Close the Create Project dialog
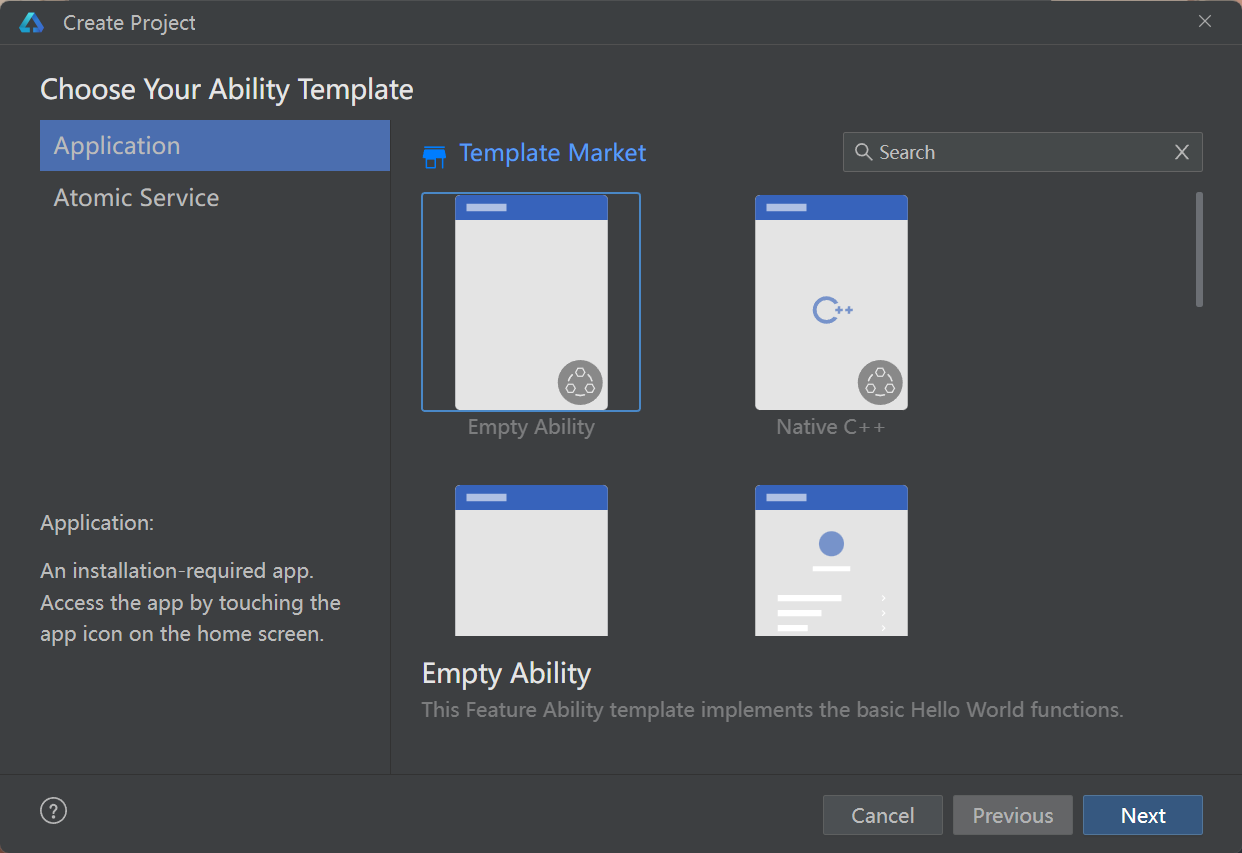 click(1205, 21)
